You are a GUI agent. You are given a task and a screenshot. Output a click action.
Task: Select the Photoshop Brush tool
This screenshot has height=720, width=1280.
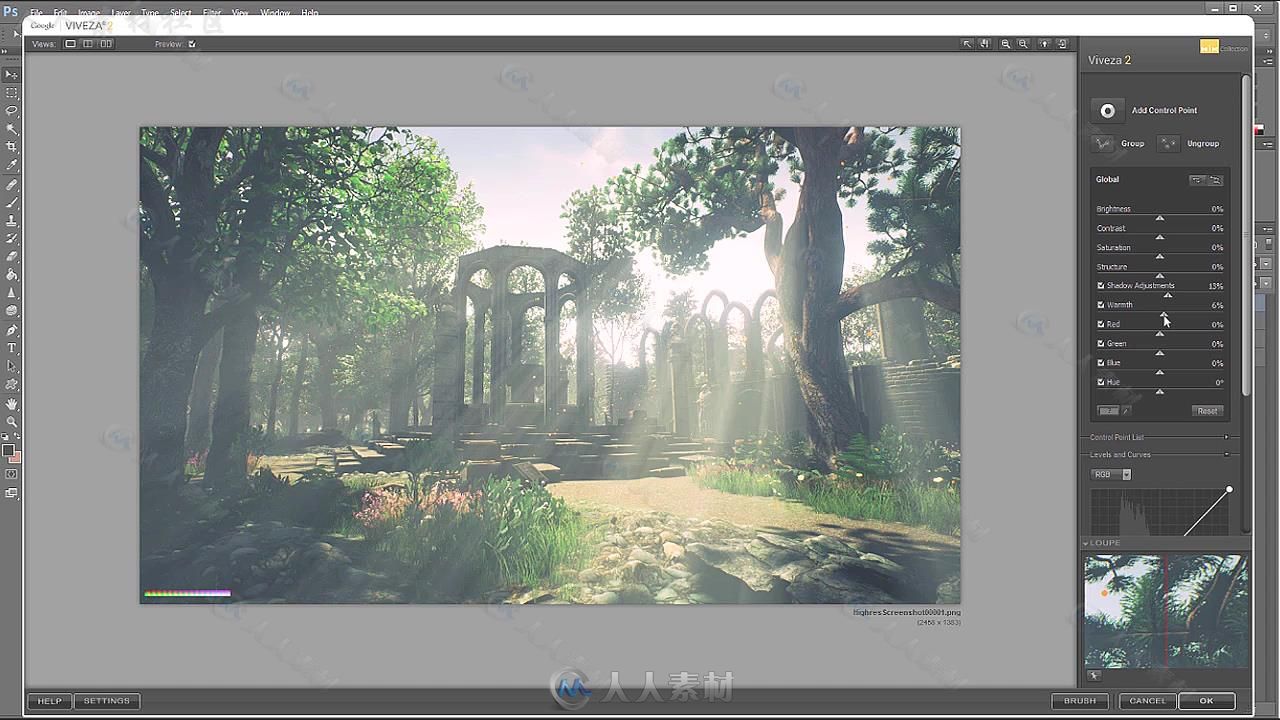(x=12, y=203)
